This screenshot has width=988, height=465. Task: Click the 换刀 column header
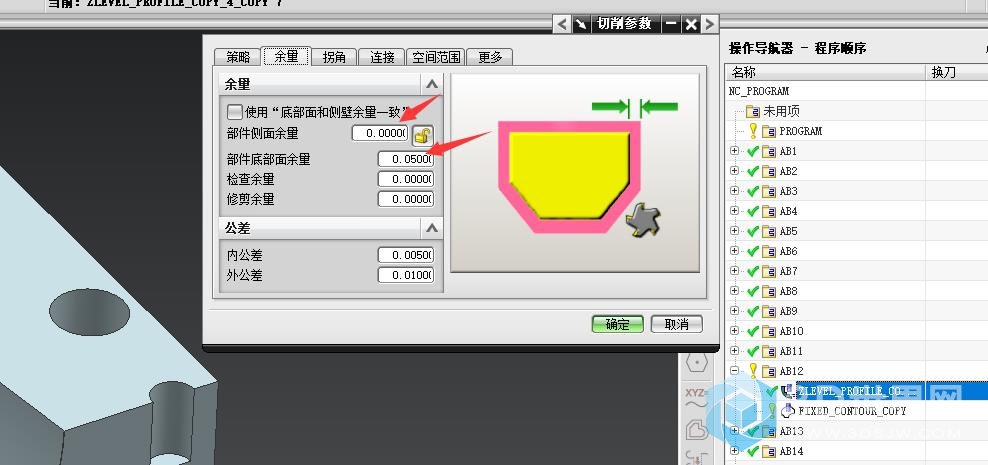coord(956,72)
